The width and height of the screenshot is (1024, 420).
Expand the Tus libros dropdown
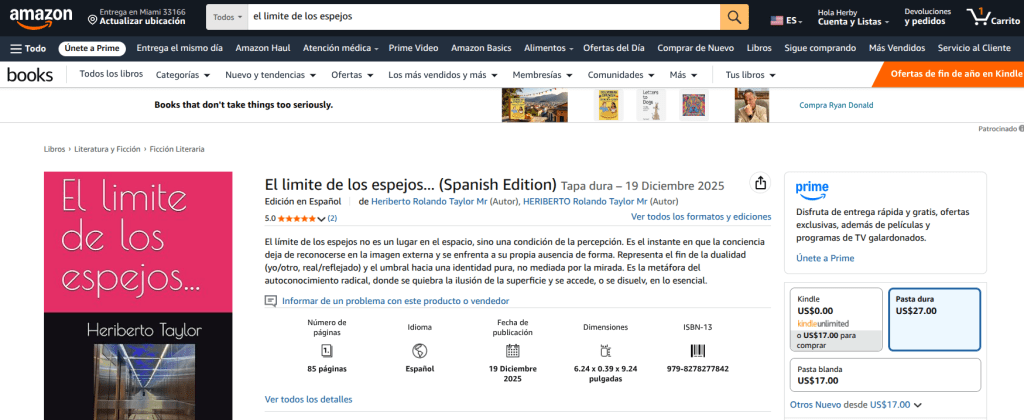pyautogui.click(x=750, y=75)
